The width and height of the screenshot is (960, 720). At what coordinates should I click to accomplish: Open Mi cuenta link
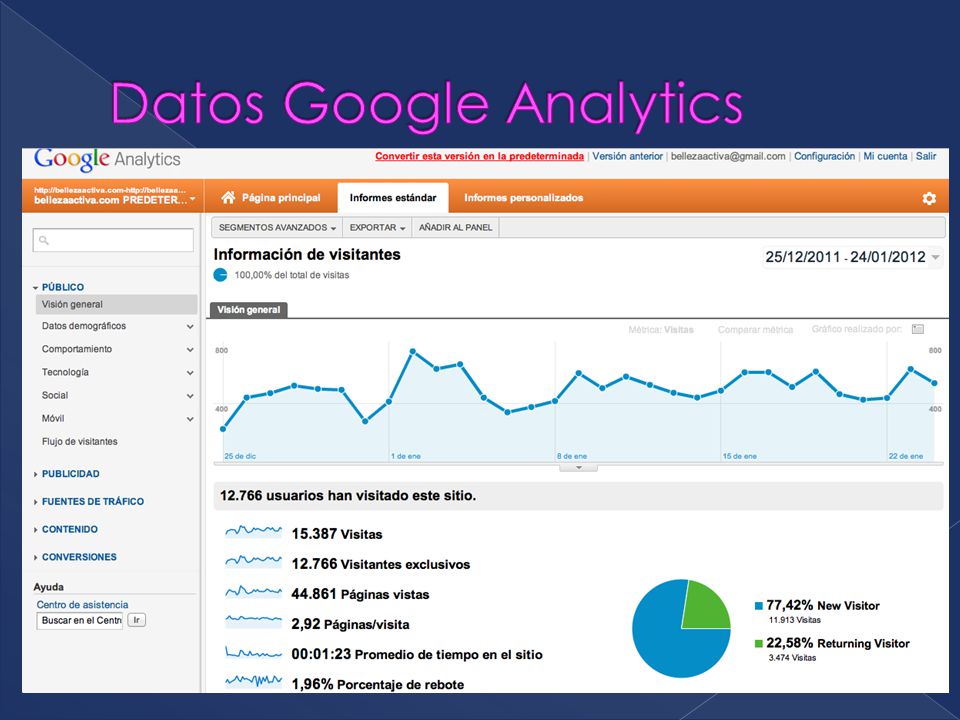click(x=885, y=156)
